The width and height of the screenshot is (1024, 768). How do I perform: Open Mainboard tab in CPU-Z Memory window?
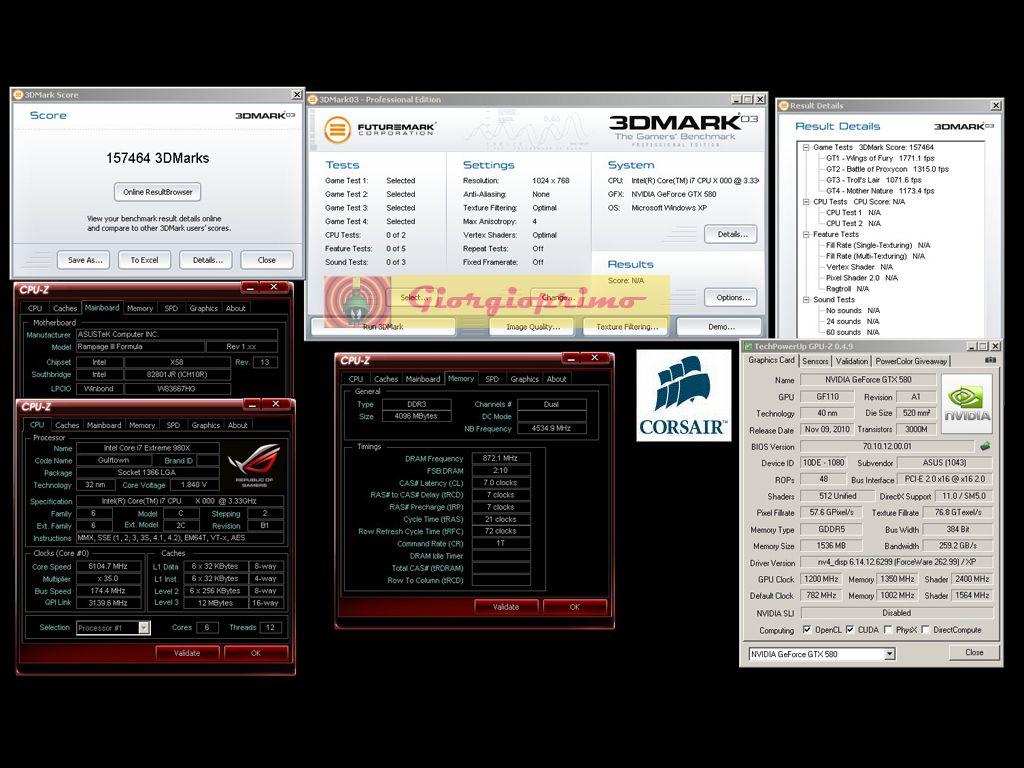[423, 379]
